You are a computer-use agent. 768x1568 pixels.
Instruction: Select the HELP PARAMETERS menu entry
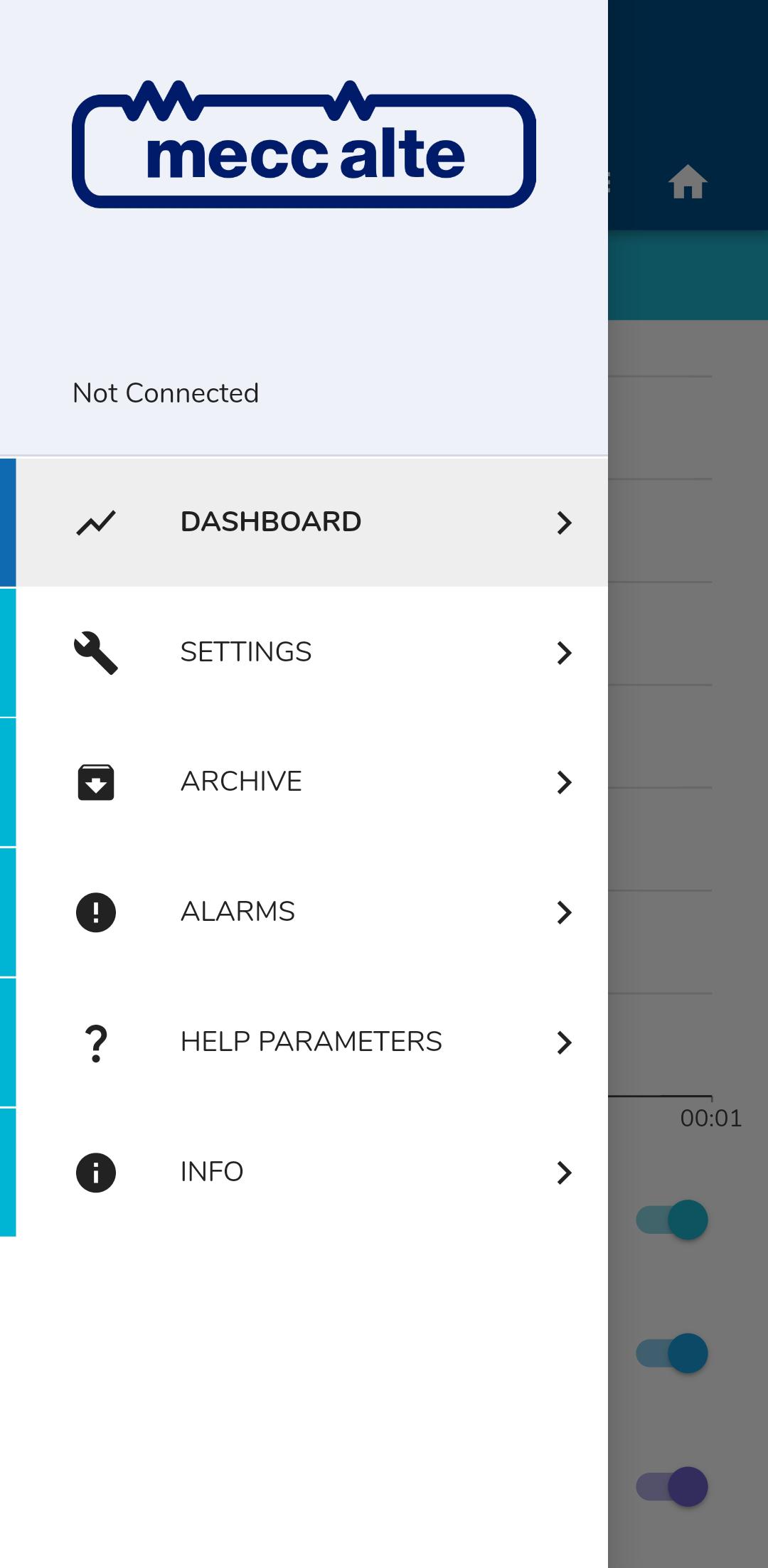pyautogui.click(x=311, y=1042)
